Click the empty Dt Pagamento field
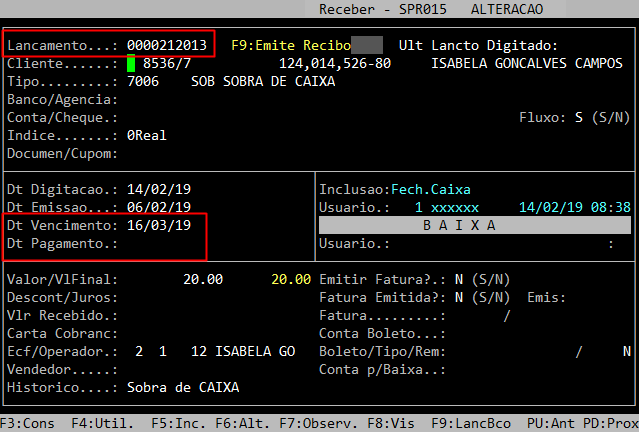The width and height of the screenshot is (639, 432). (160, 243)
